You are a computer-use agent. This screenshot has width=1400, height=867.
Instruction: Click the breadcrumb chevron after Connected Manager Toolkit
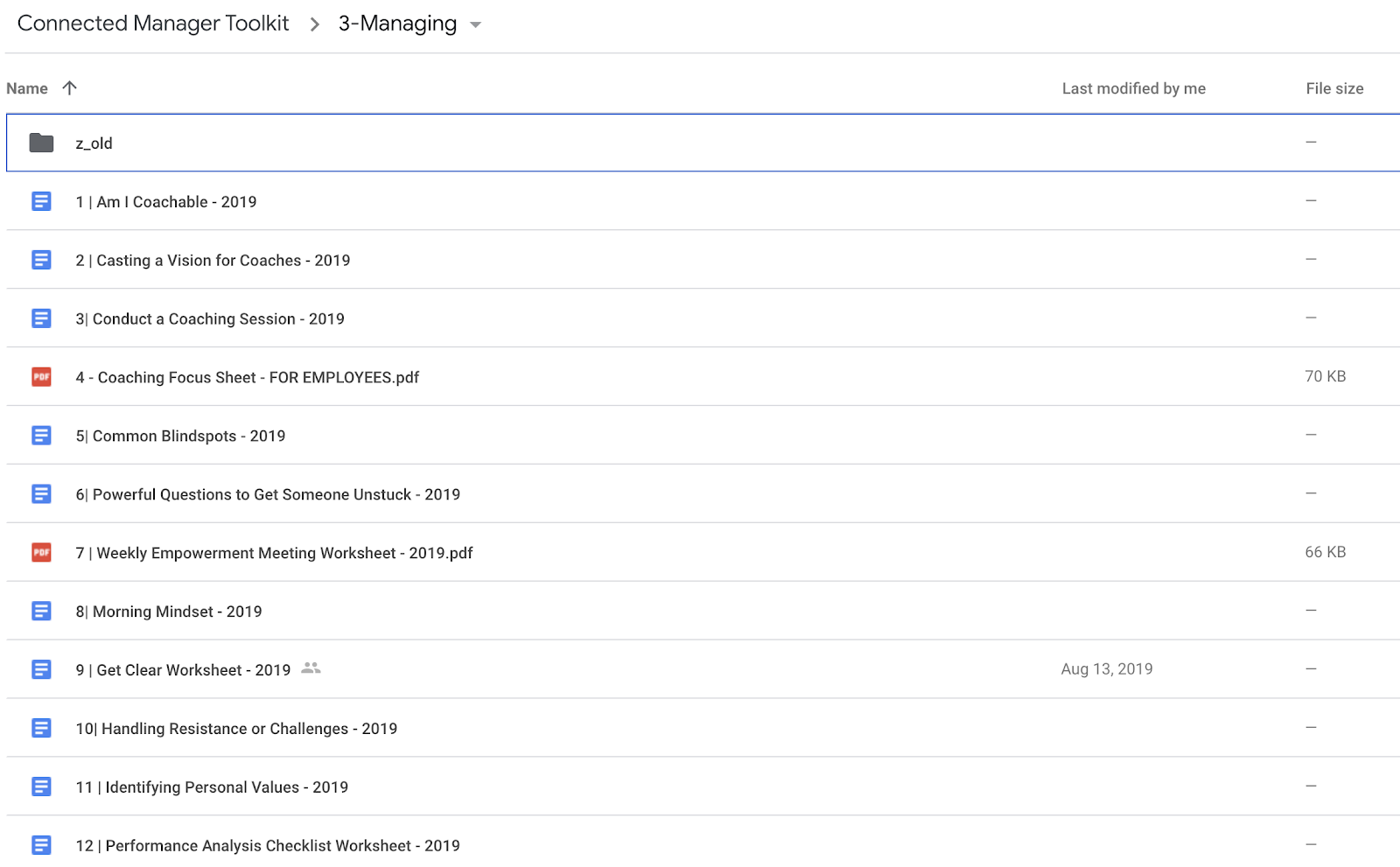(315, 24)
